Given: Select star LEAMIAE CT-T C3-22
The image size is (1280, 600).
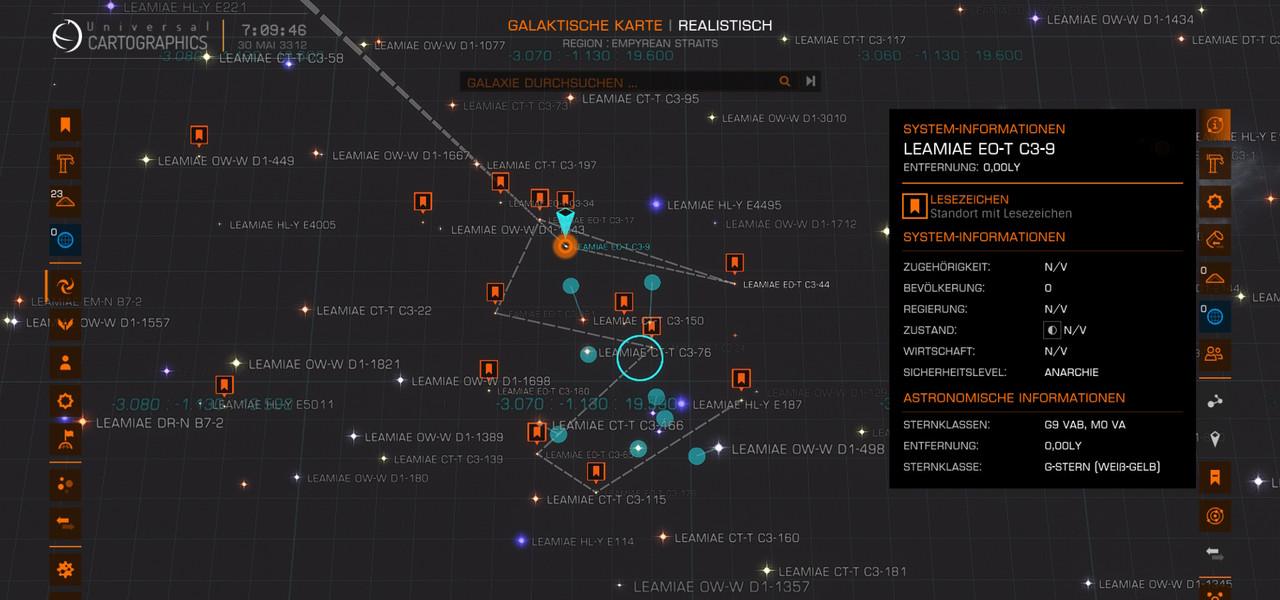Looking at the screenshot, I should point(306,310).
